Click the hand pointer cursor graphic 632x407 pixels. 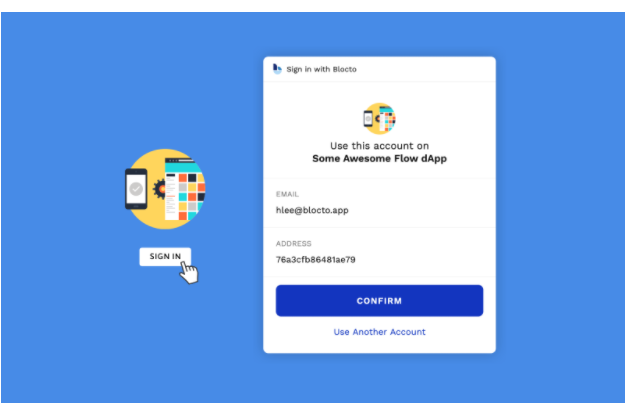click(x=189, y=272)
